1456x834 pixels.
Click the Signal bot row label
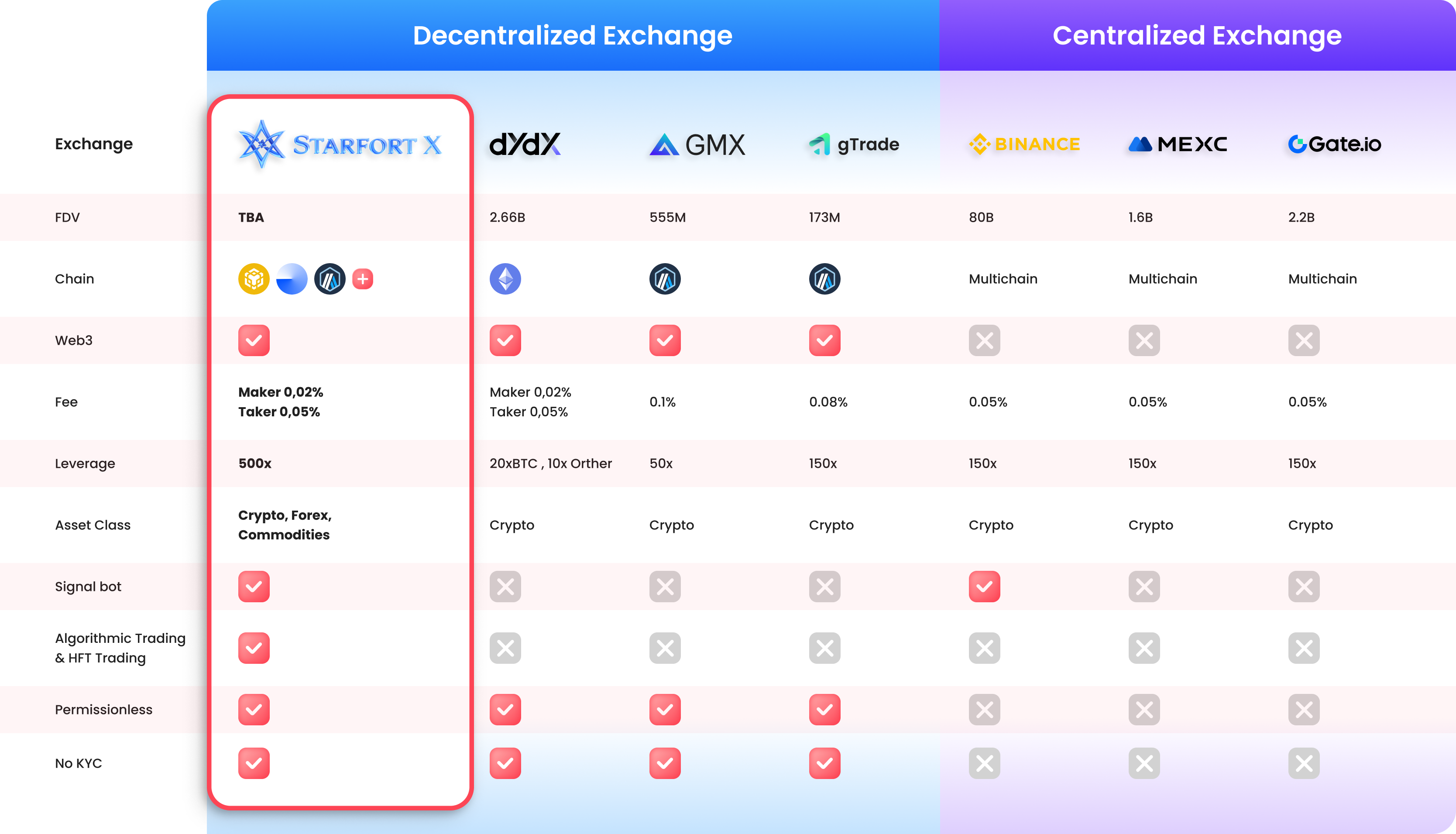point(88,587)
